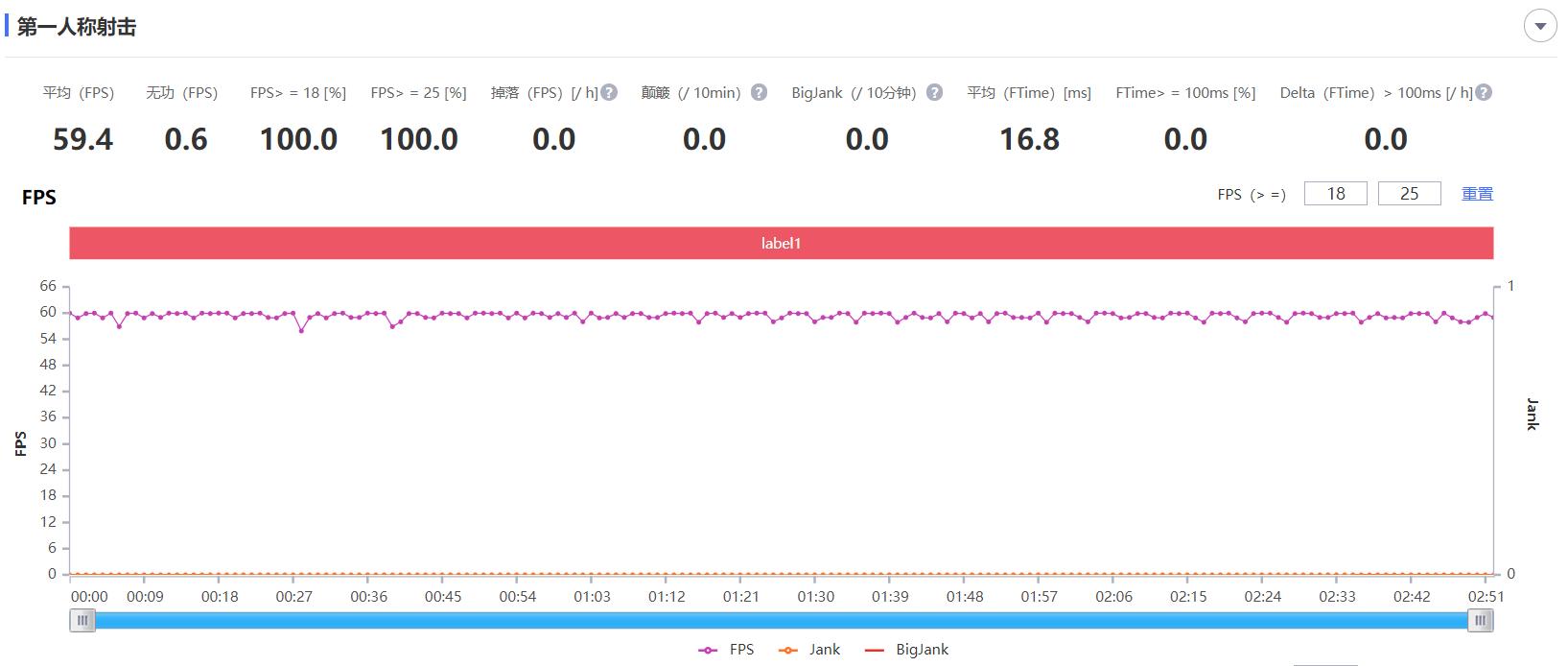The height and width of the screenshot is (666, 1568).
Task: Open help icon next to 颠簸 (/10min)
Action: (759, 92)
